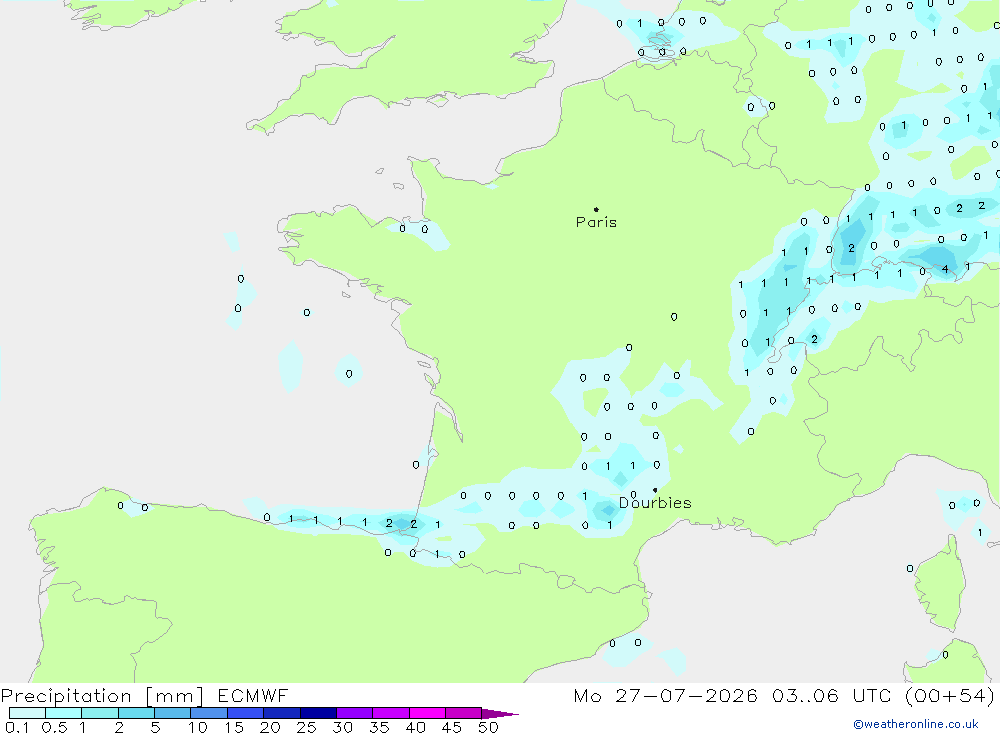The image size is (1000, 733).
Task: Click the '03..06 UTC' time range text
Action: (x=831, y=695)
